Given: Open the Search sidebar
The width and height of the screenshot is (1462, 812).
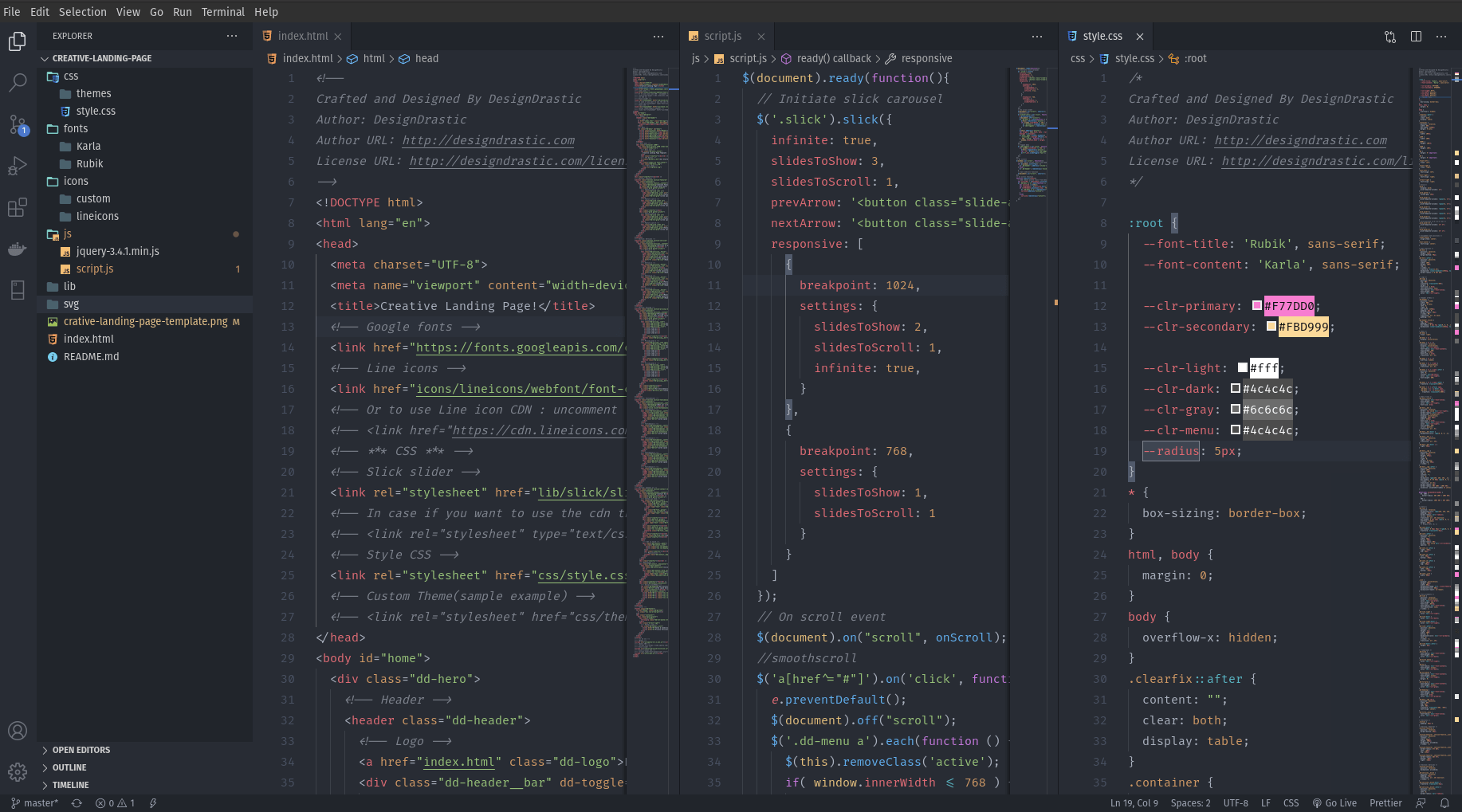Looking at the screenshot, I should pos(18,83).
